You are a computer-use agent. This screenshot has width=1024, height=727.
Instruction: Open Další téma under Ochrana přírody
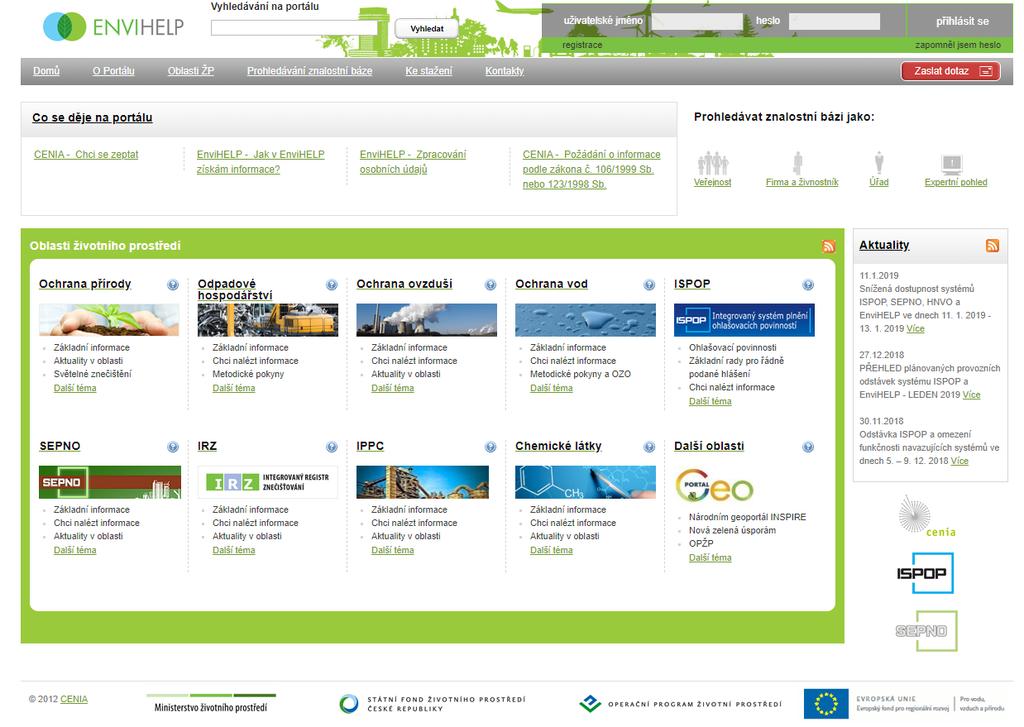(75, 388)
